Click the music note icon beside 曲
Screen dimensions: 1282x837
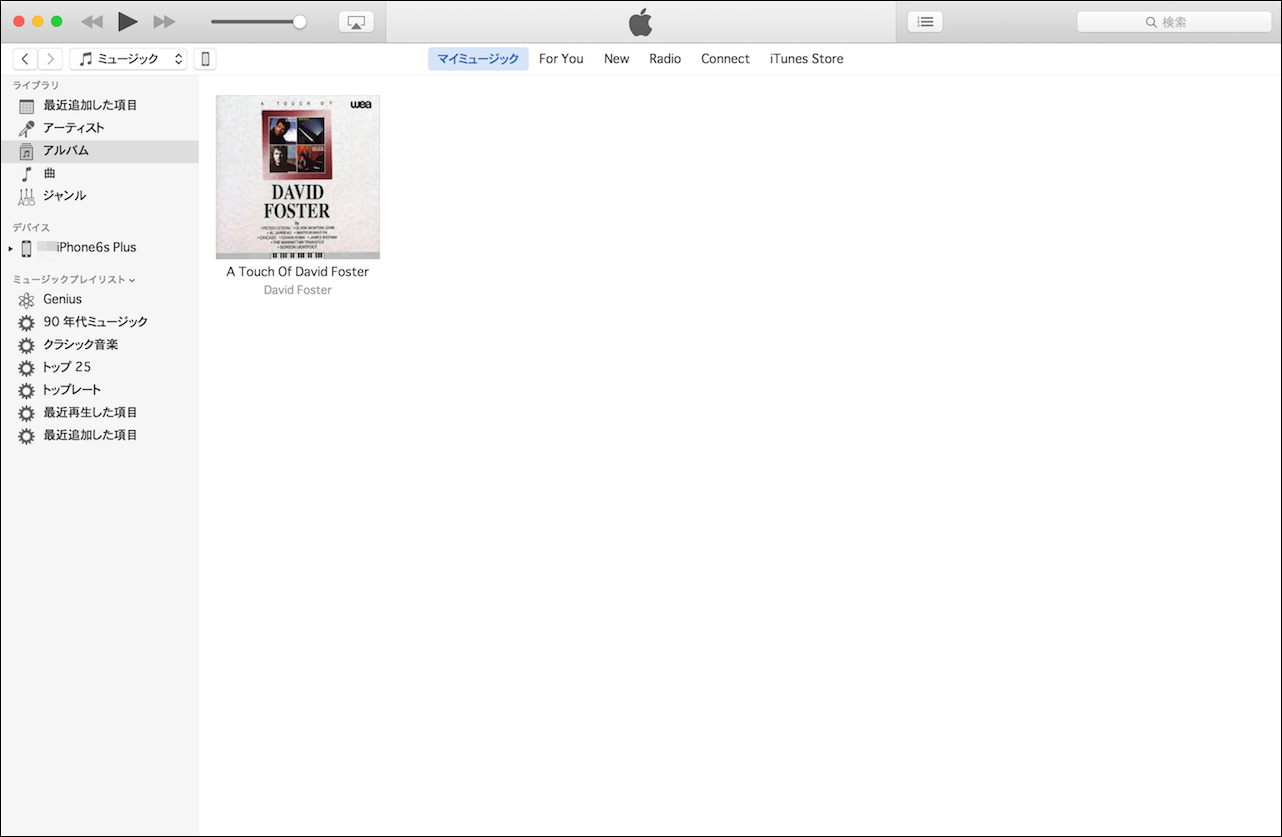click(27, 174)
